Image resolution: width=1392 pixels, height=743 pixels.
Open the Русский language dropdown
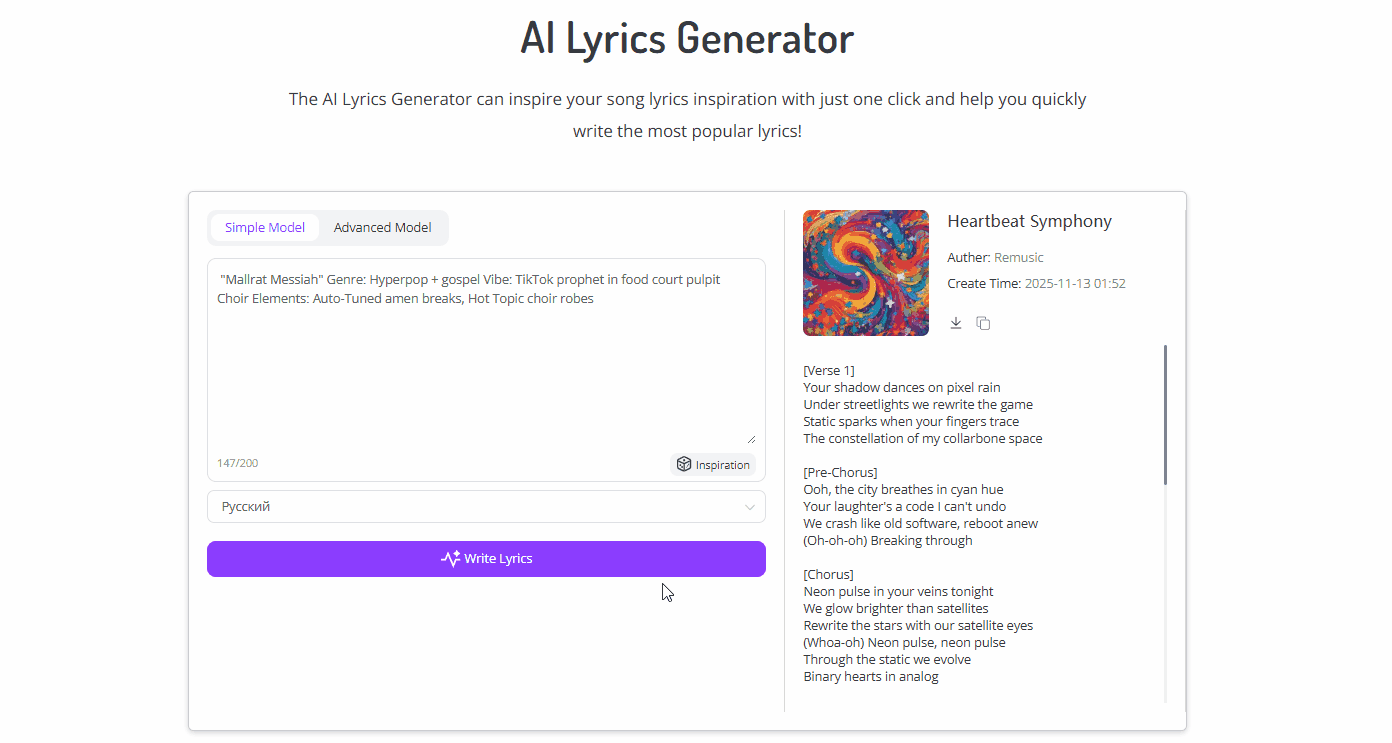tap(486, 506)
